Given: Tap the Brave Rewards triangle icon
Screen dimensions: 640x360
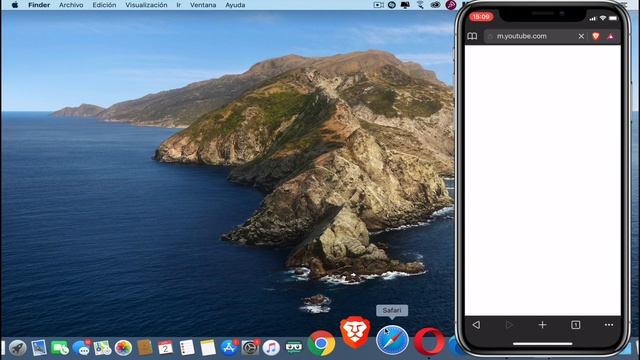Looking at the screenshot, I should [611, 36].
